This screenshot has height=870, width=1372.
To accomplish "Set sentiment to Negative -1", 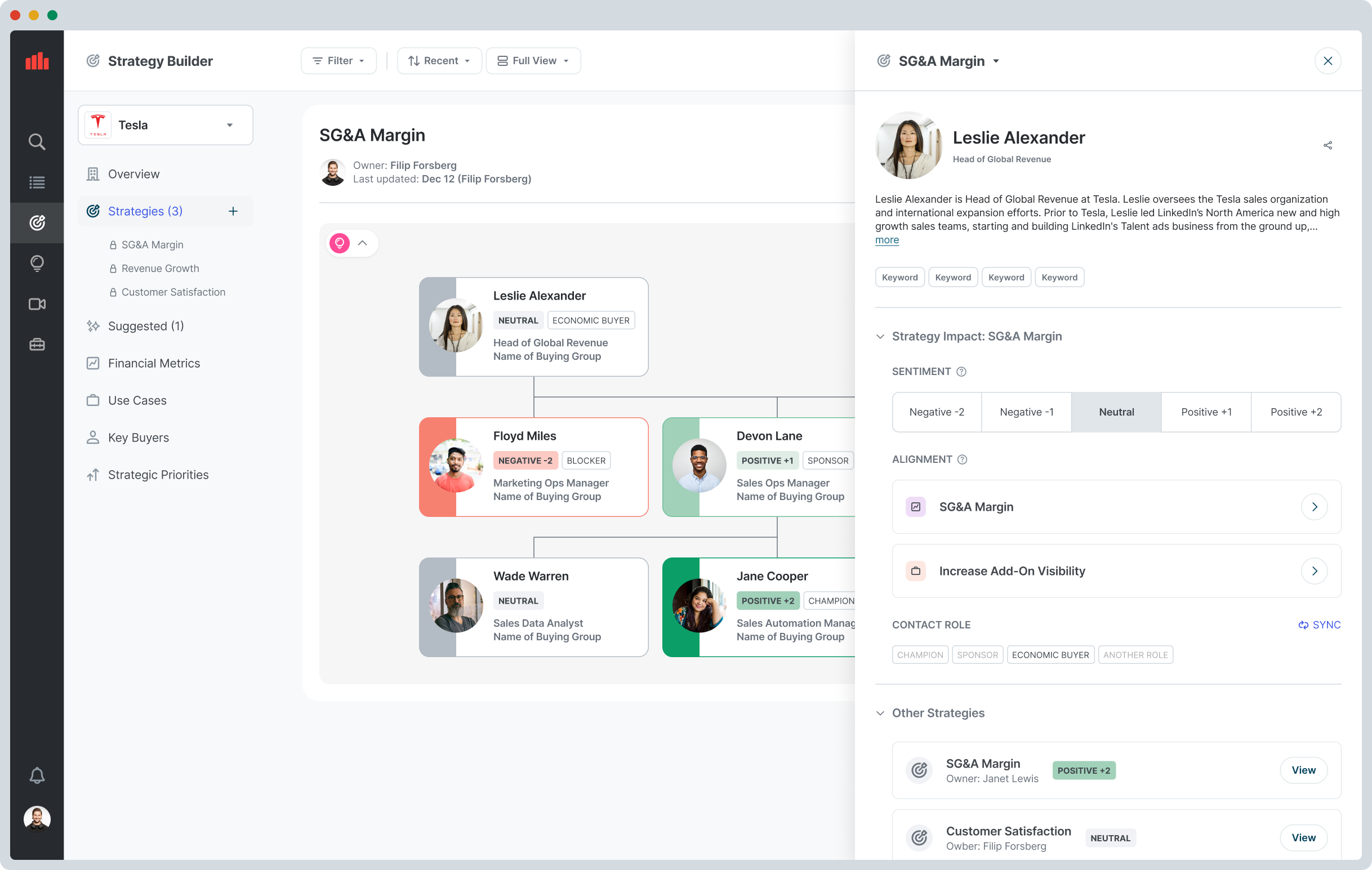I will click(x=1026, y=412).
